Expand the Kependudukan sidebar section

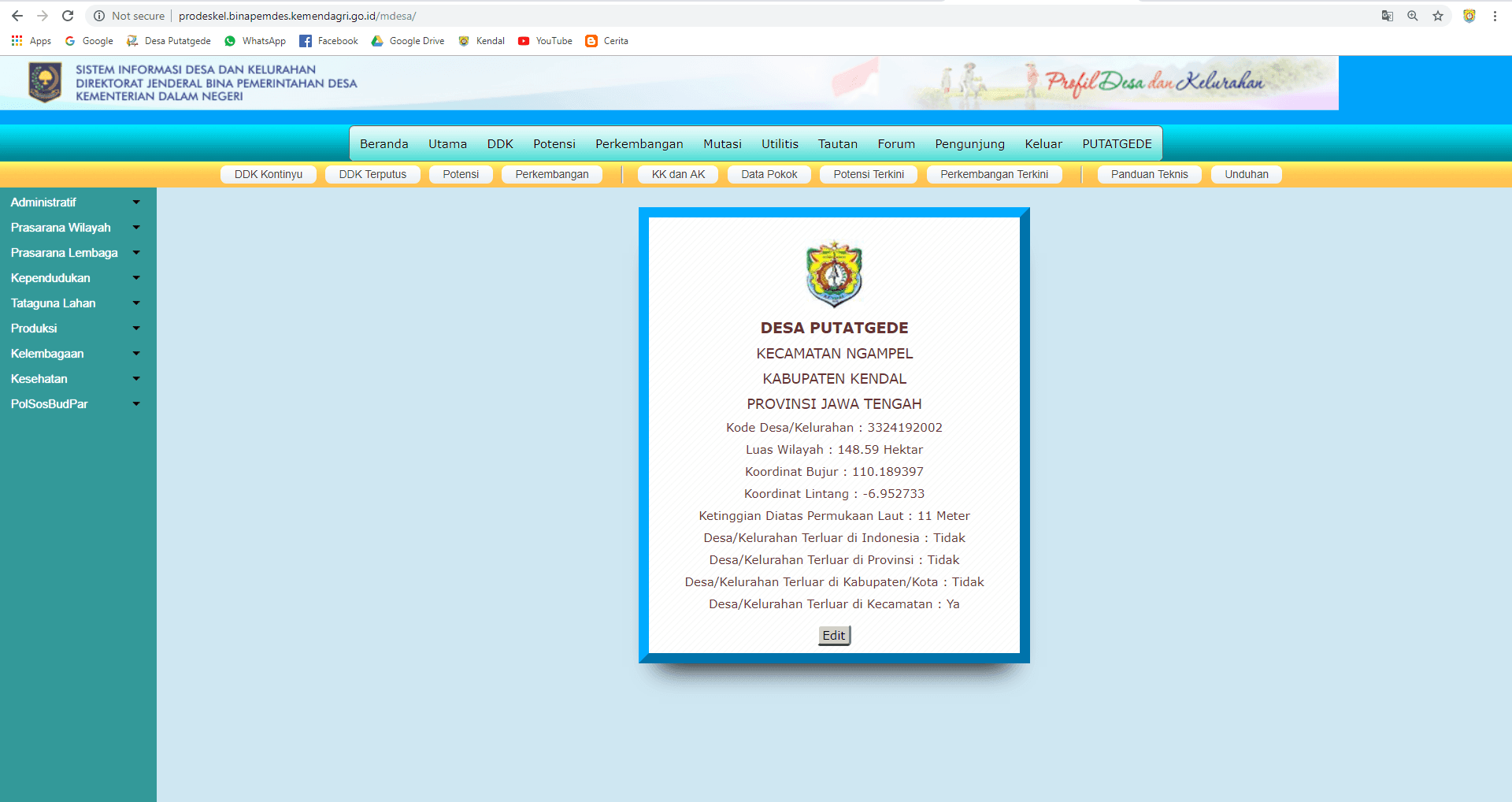click(75, 278)
